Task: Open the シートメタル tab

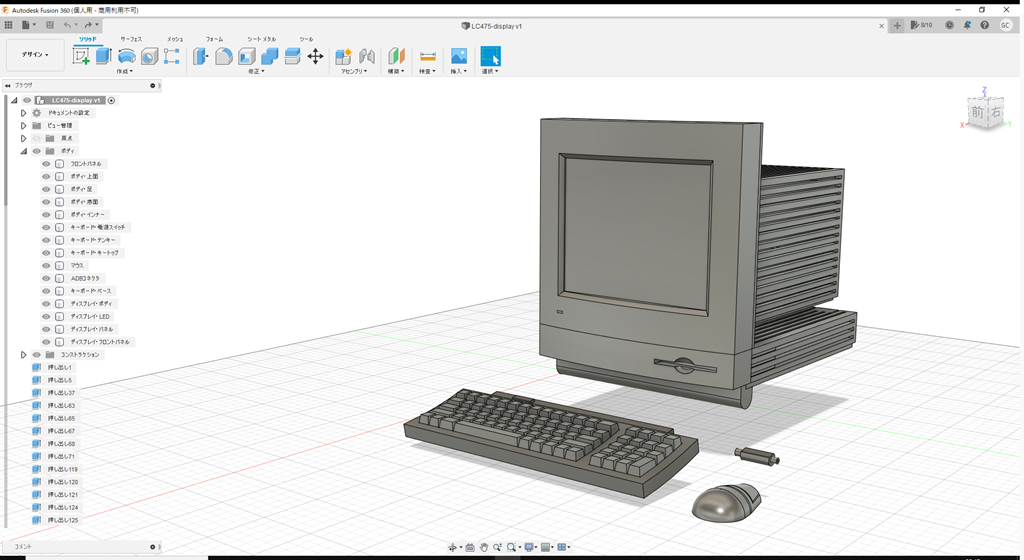Action: click(x=262, y=39)
